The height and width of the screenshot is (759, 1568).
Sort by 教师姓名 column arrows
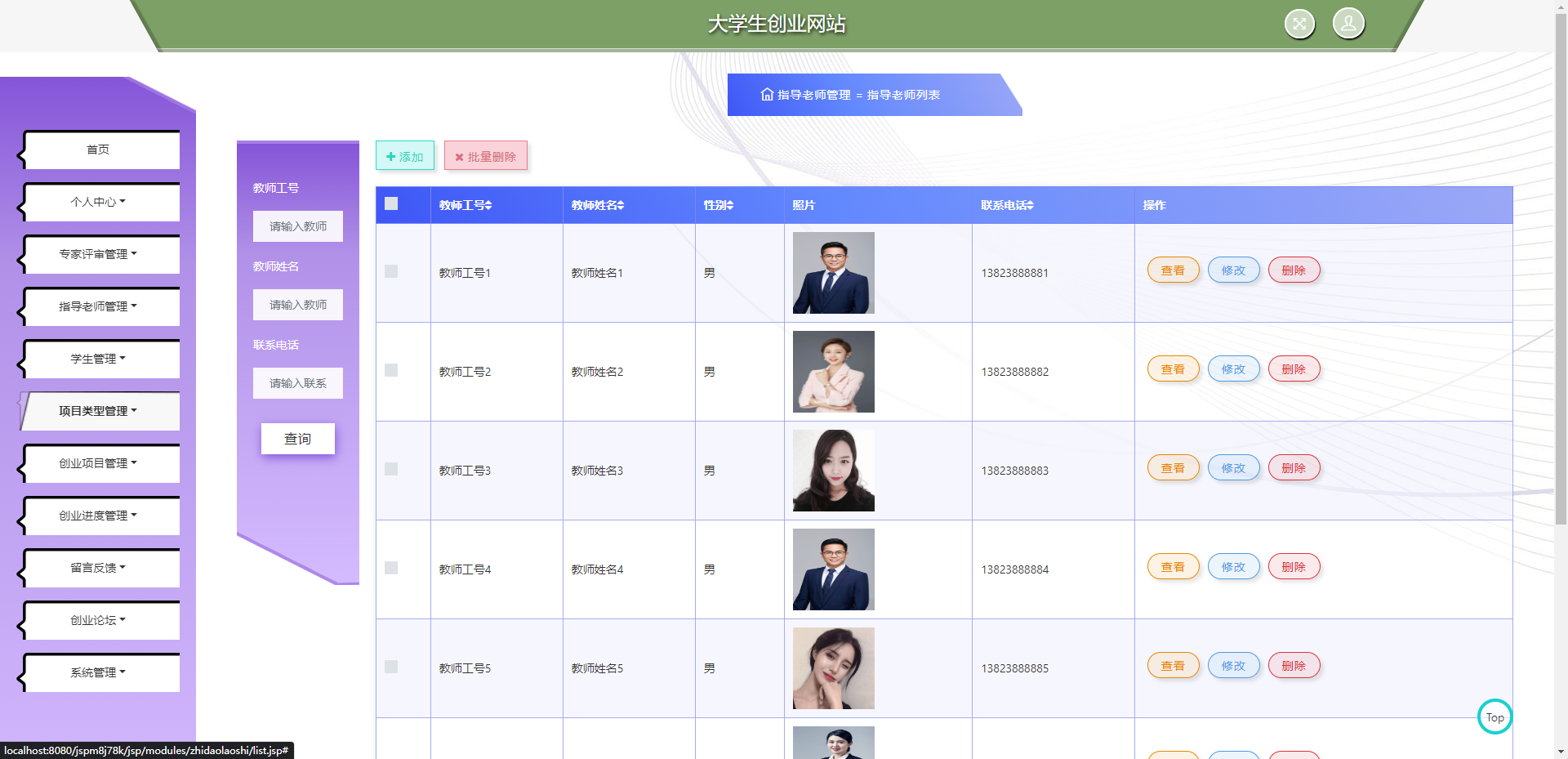pos(621,205)
